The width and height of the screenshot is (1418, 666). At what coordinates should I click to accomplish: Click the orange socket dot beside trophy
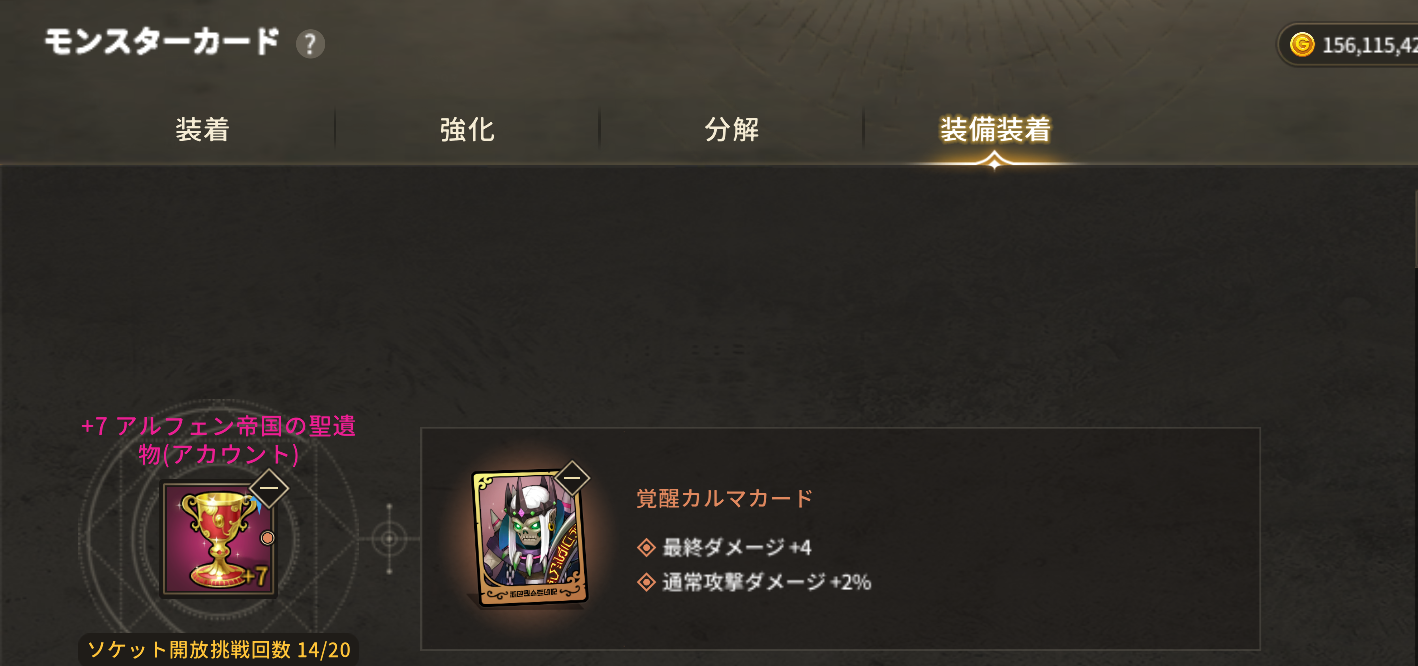(x=267, y=538)
